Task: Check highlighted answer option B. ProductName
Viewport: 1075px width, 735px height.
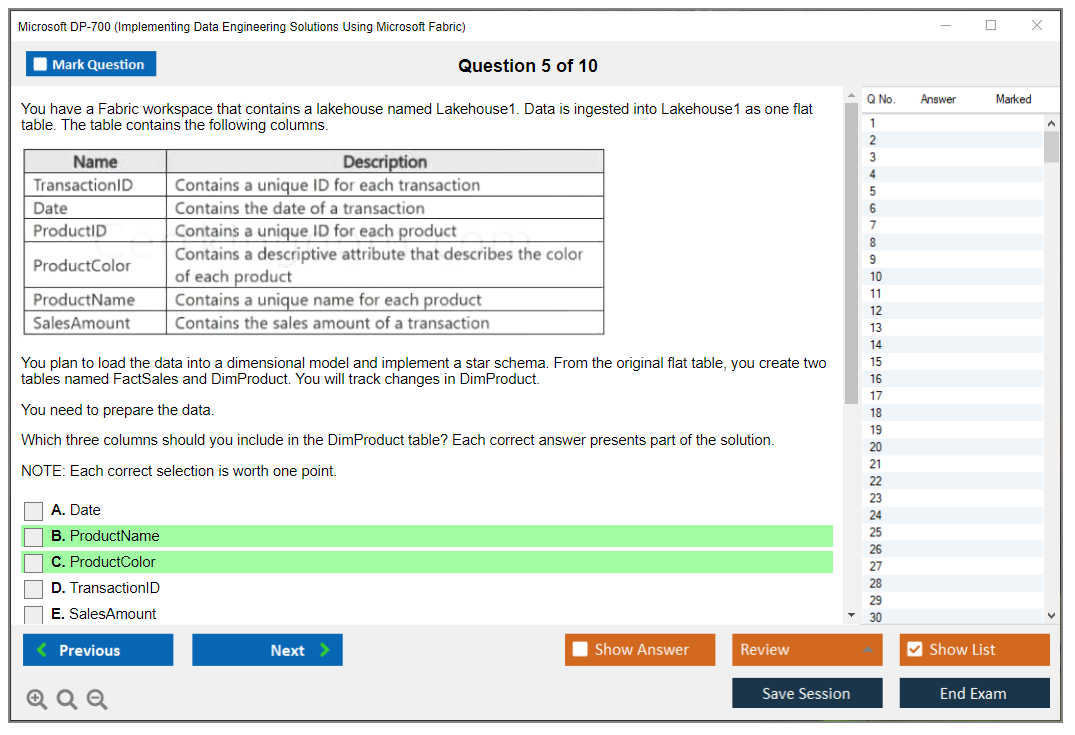Action: tap(33, 536)
